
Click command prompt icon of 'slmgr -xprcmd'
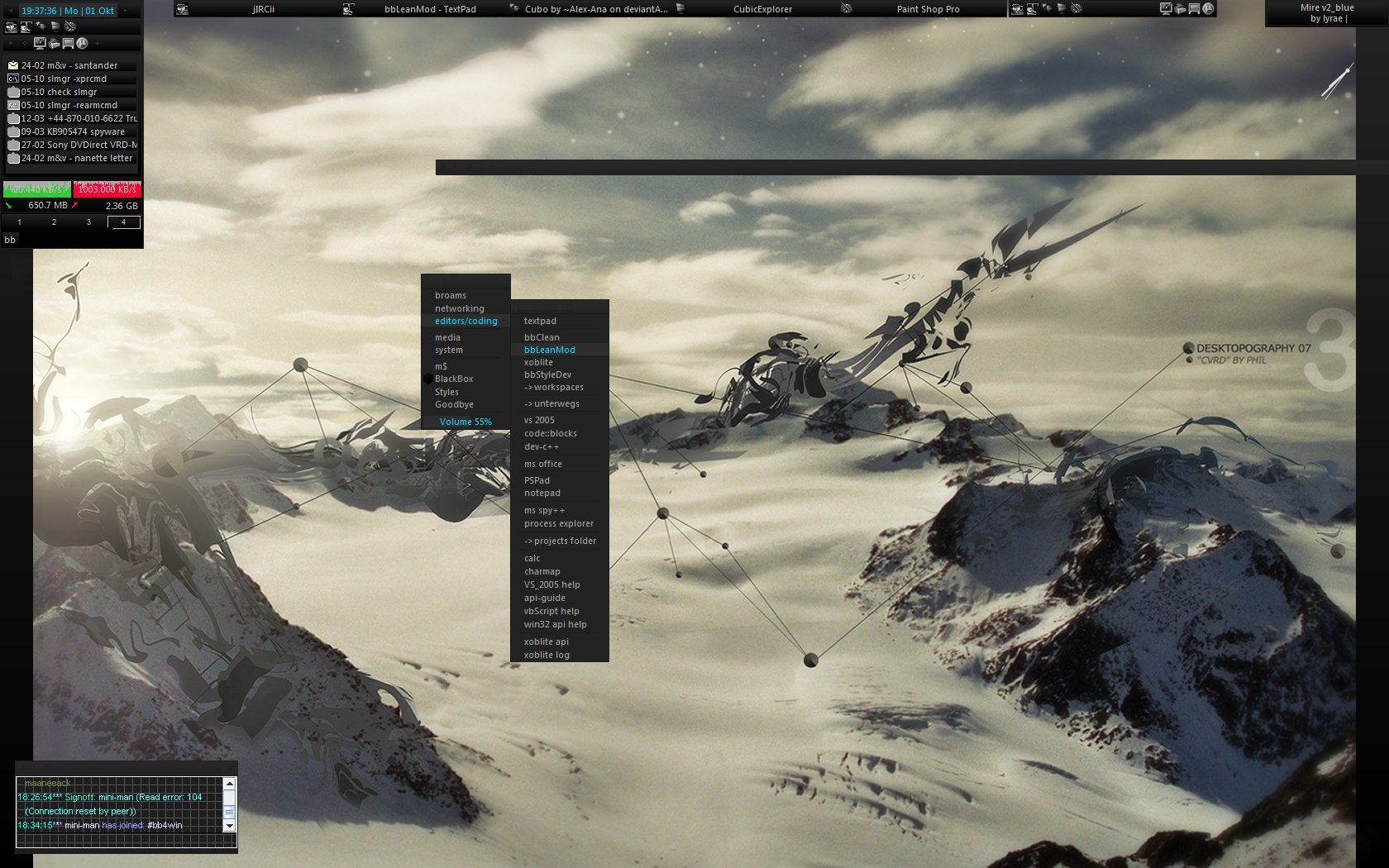(12, 79)
